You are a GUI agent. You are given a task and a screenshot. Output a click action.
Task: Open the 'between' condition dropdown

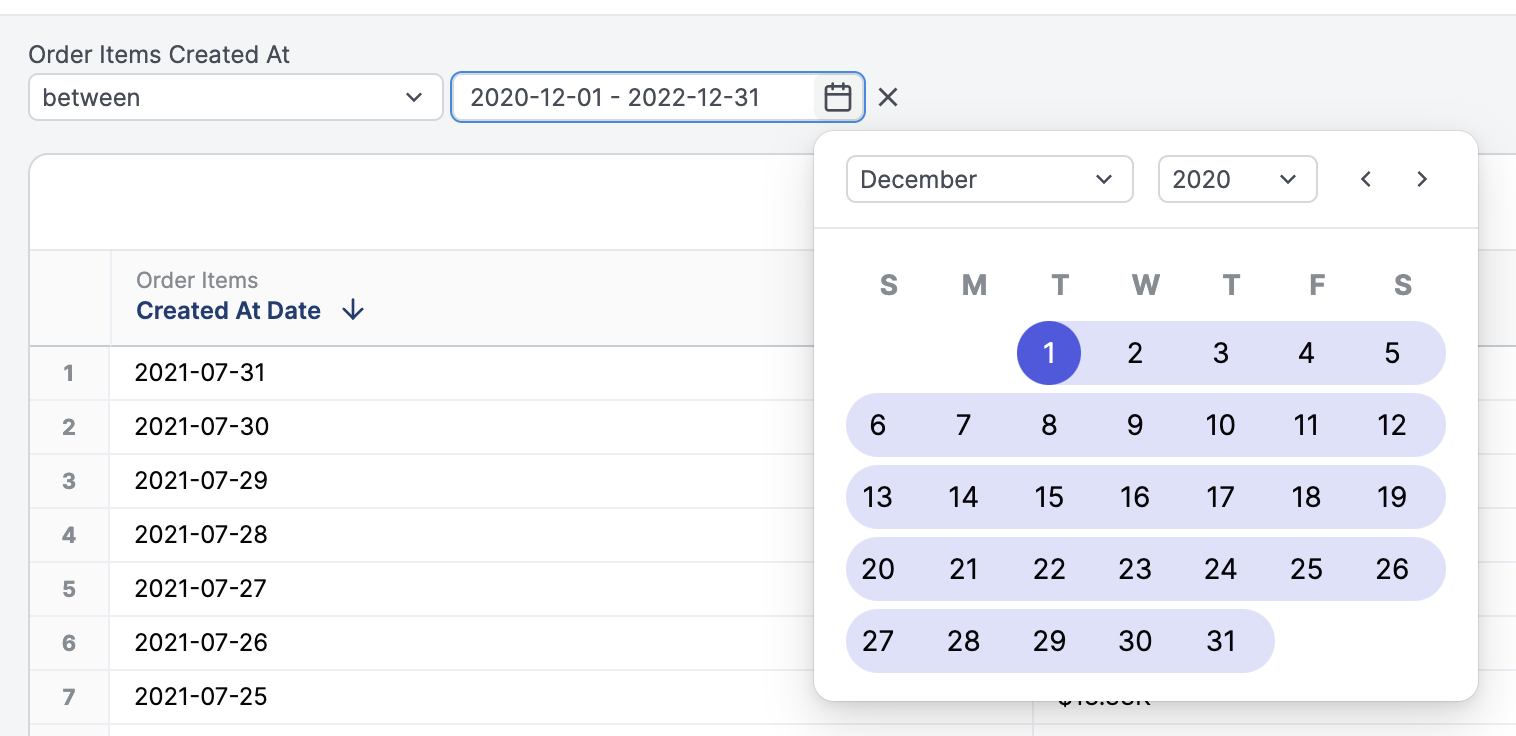(235, 98)
